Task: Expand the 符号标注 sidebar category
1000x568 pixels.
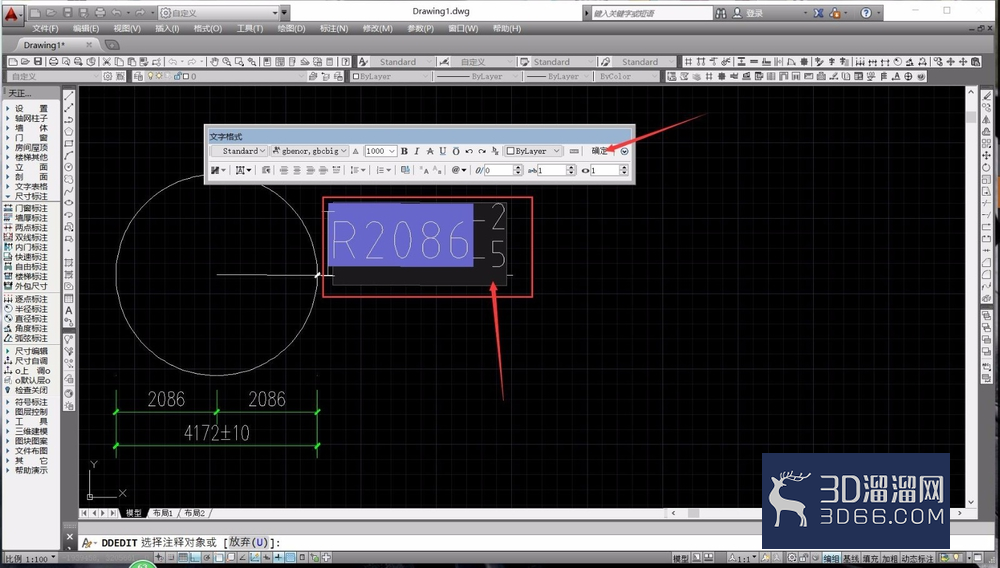Action: [26, 402]
